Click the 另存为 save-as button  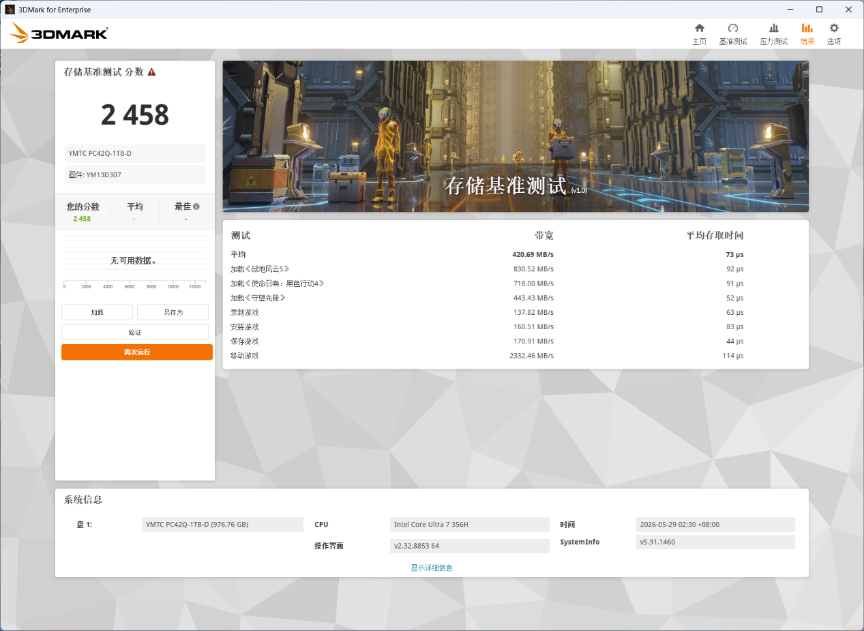pyautogui.click(x=173, y=312)
